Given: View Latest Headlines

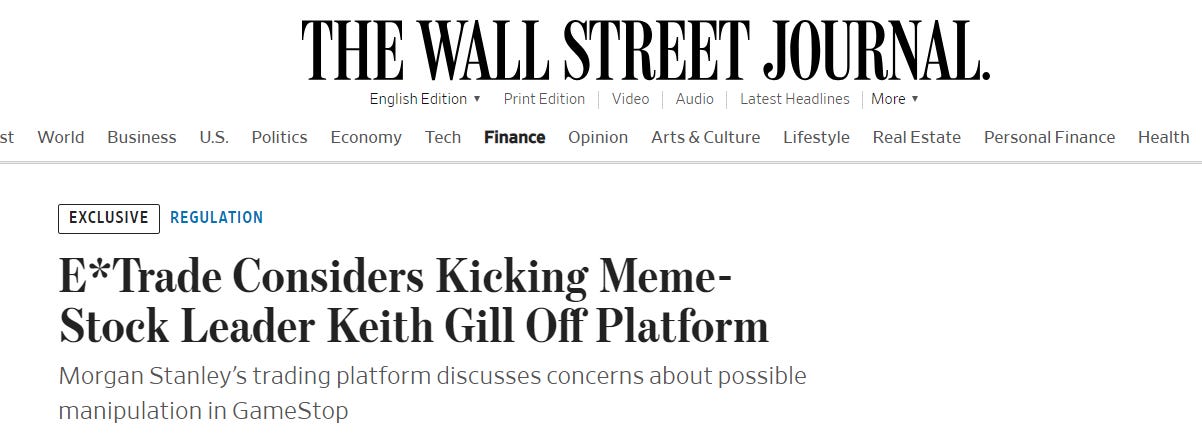Looking at the screenshot, I should (x=794, y=99).
